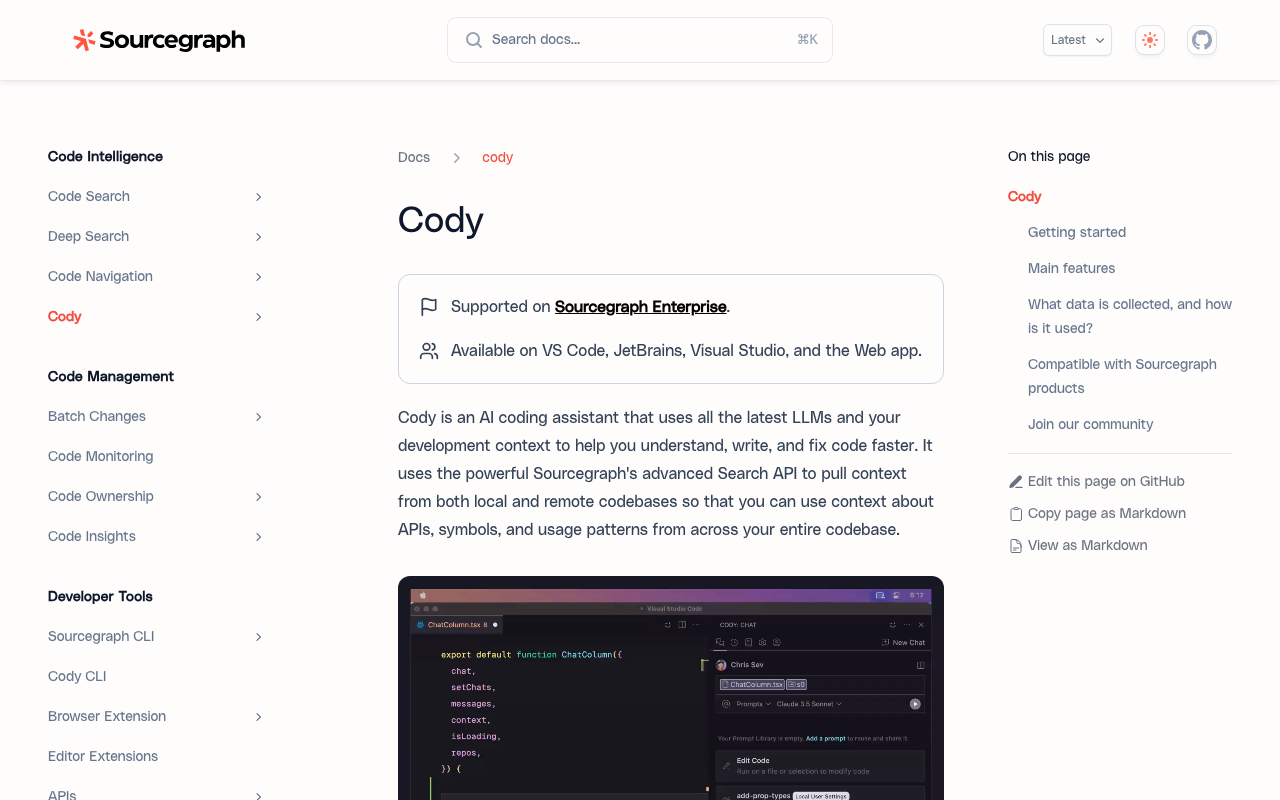Click the users icon beside the availability note
The height and width of the screenshot is (800, 1280).
(428, 350)
